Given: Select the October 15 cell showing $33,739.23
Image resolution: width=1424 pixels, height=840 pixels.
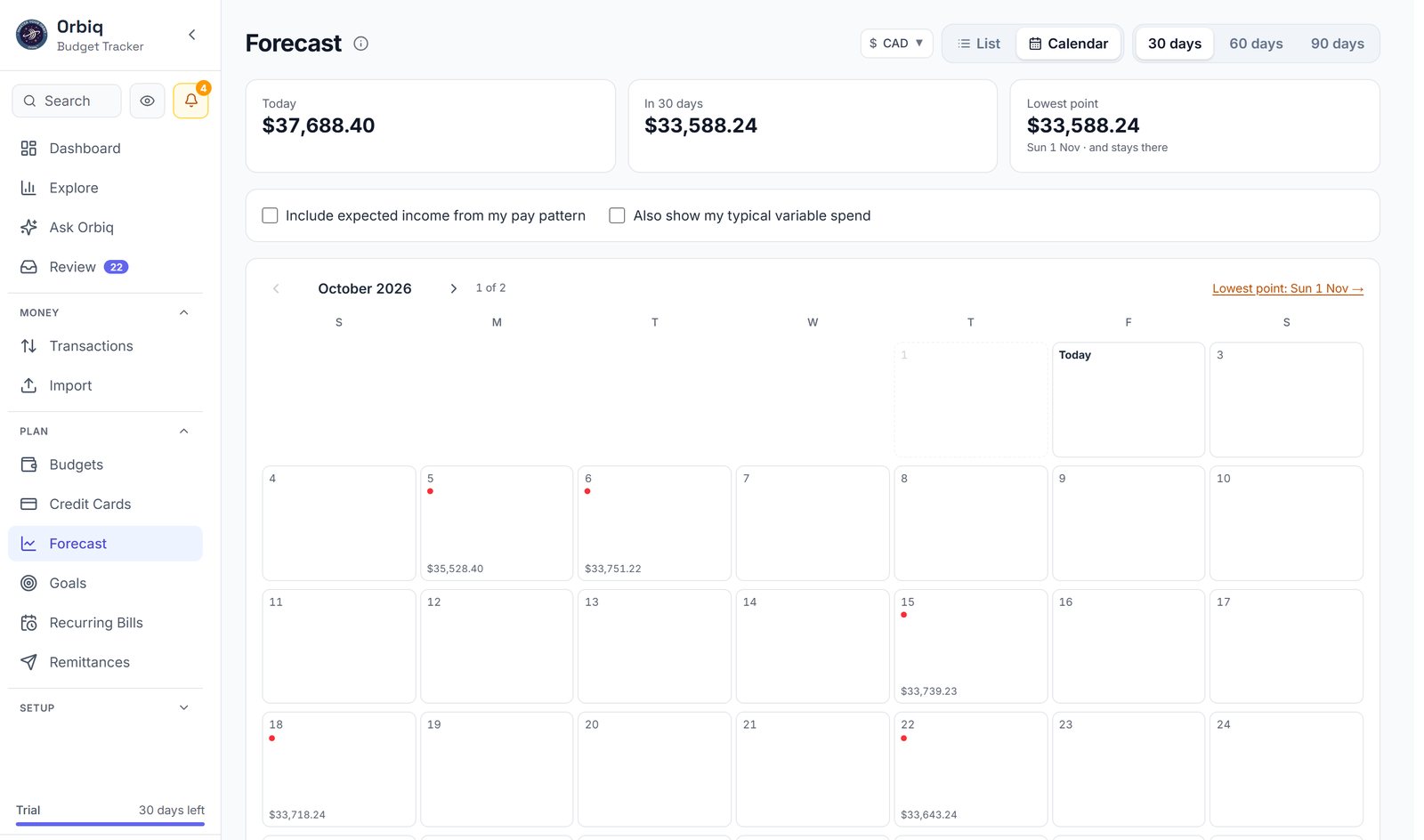Looking at the screenshot, I should coord(970,646).
